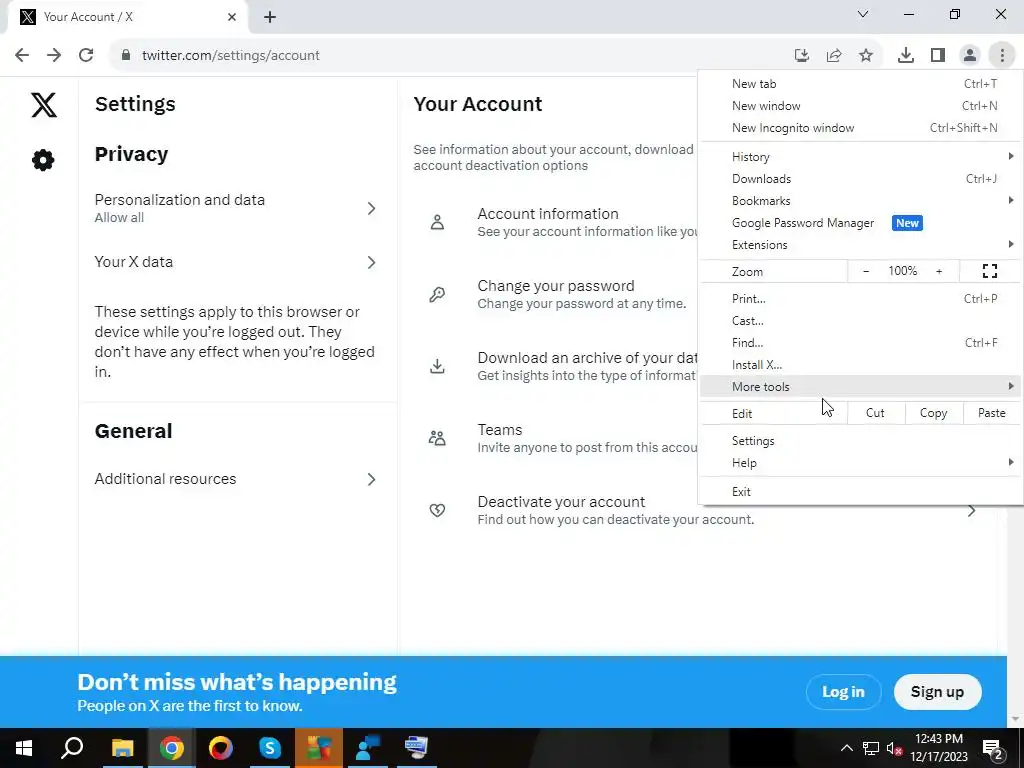Open Google Password Manager
1024x768 pixels.
[x=859, y=223]
